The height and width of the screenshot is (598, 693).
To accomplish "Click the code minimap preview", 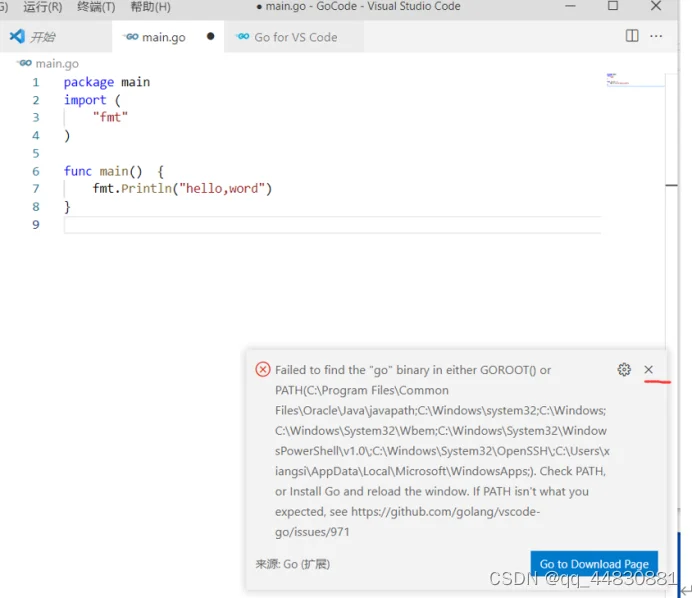I will pos(635,80).
